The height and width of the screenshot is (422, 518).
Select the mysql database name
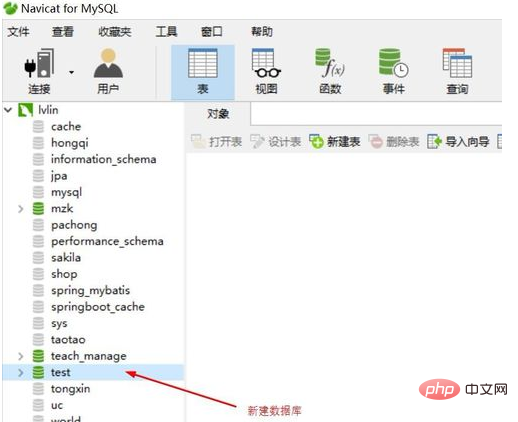(66, 193)
